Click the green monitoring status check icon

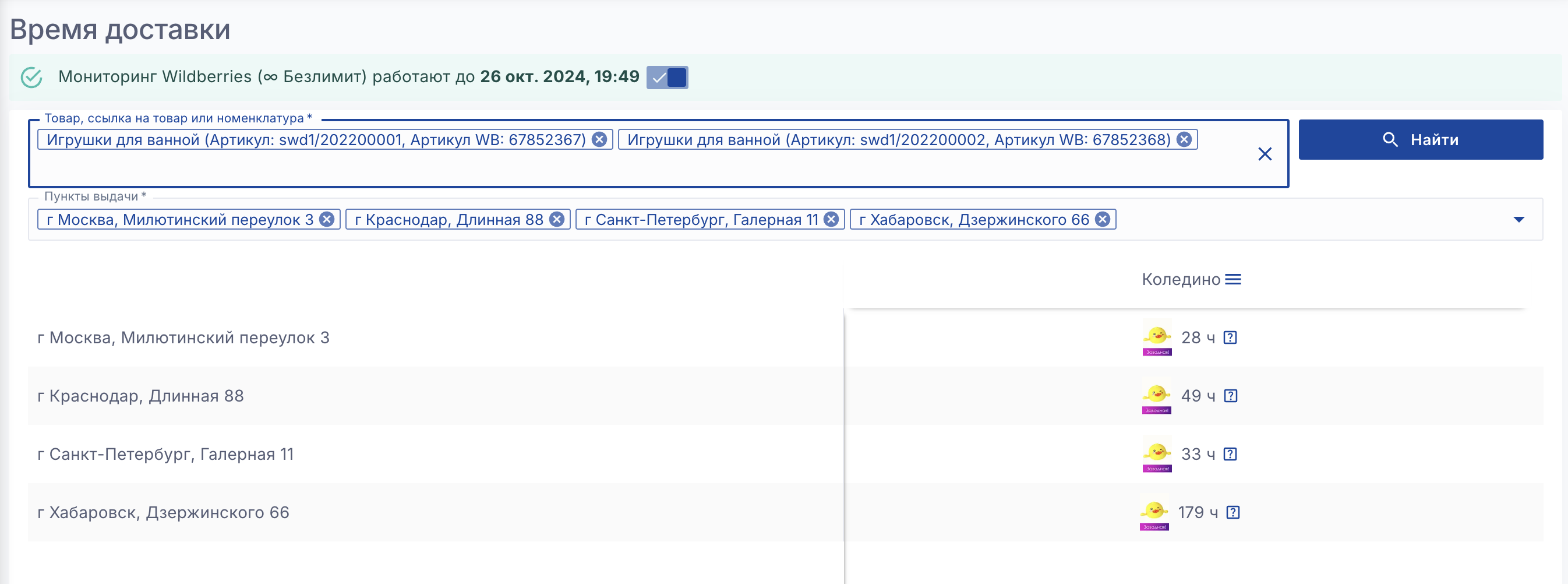31,78
